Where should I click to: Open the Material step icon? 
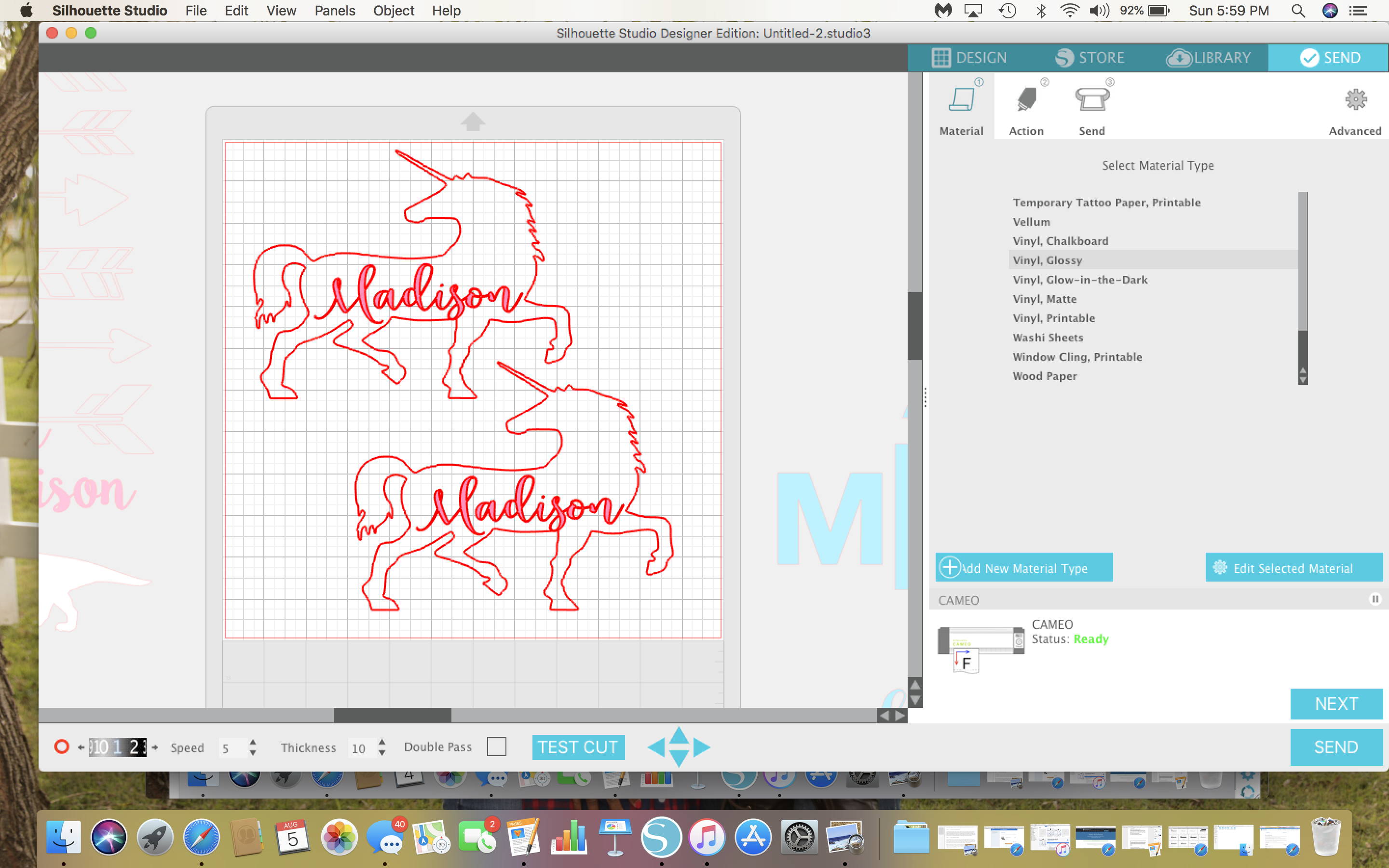[x=961, y=99]
